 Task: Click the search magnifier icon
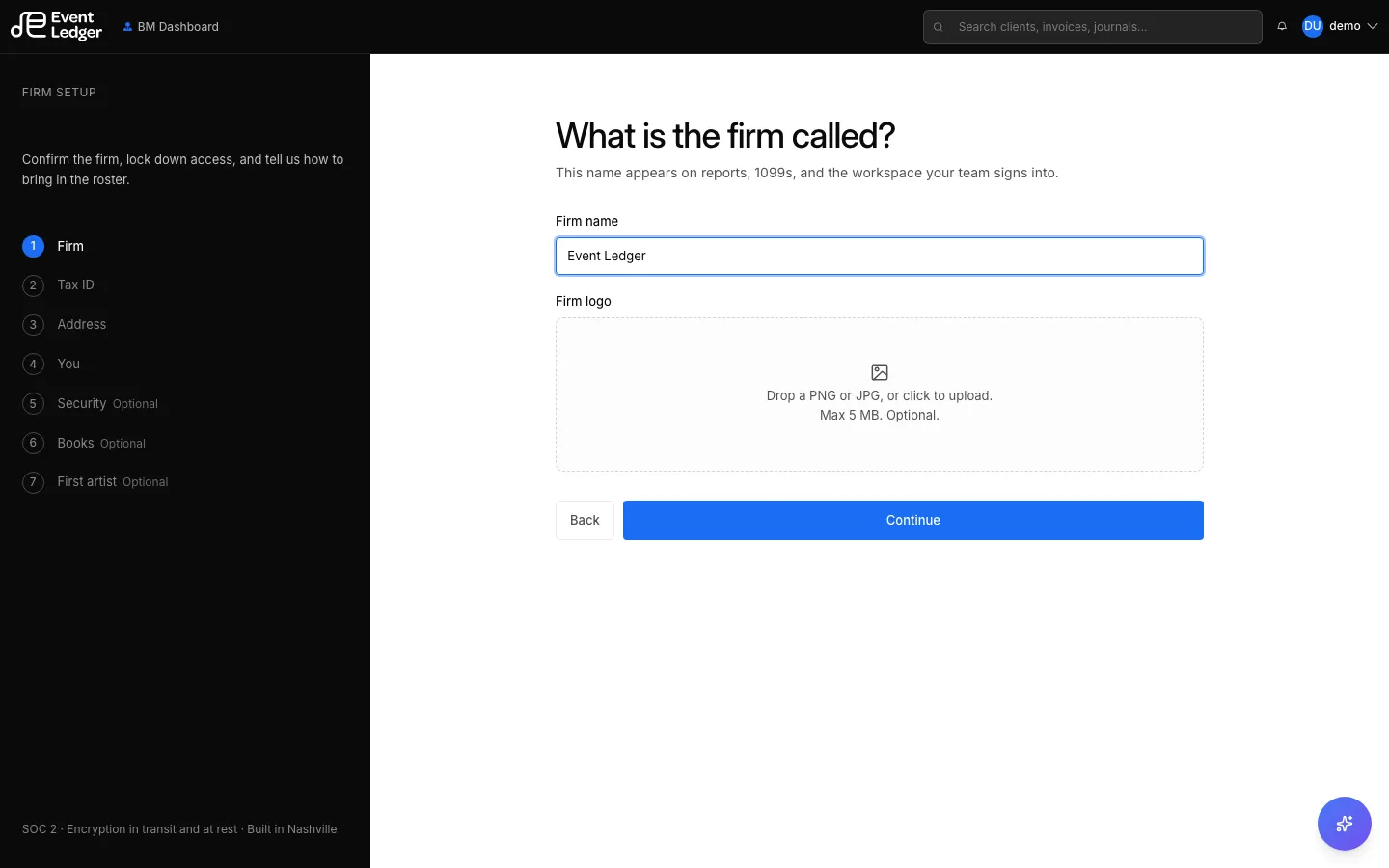(x=938, y=27)
